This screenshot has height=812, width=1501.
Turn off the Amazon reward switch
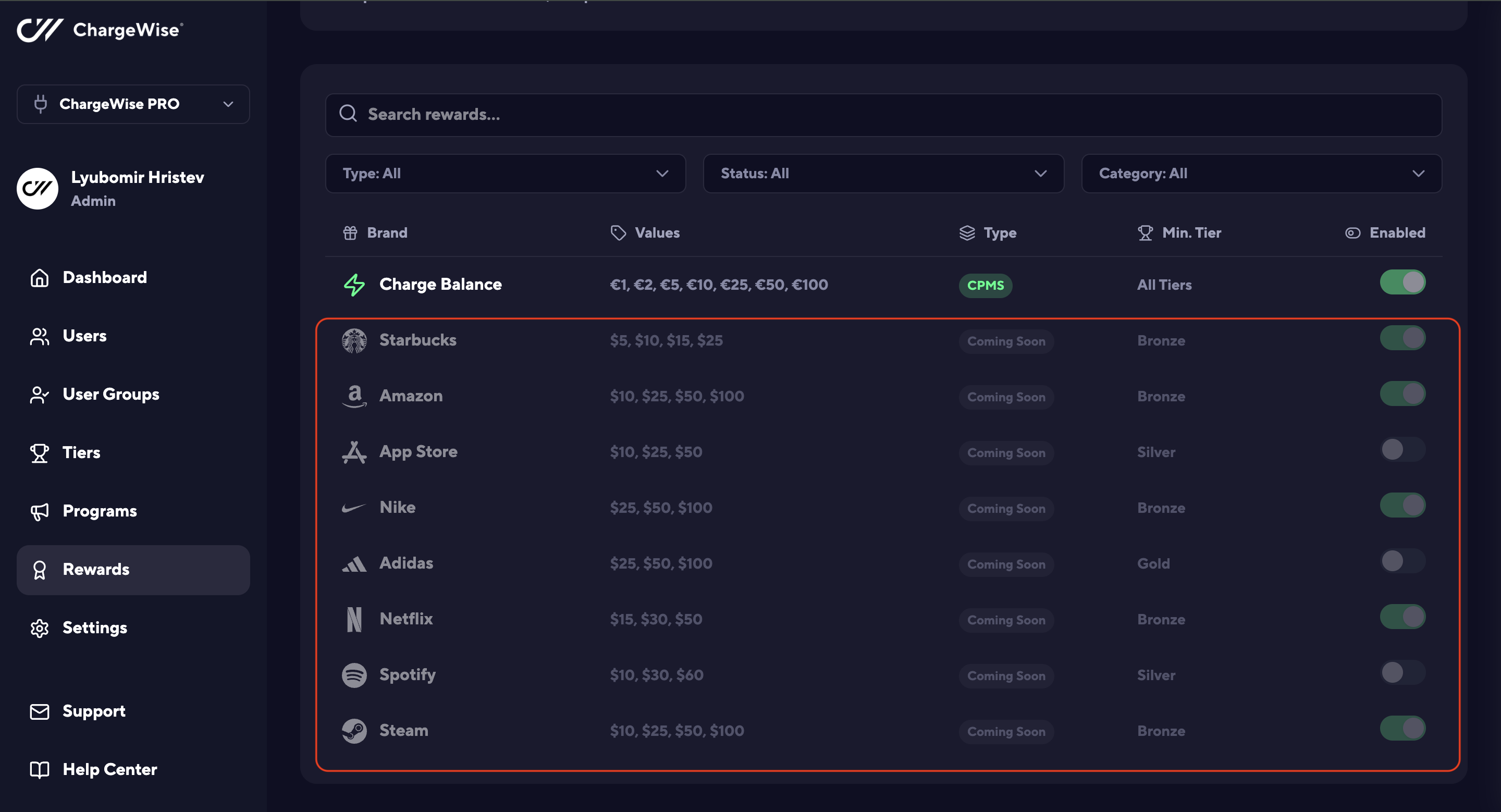point(1402,395)
